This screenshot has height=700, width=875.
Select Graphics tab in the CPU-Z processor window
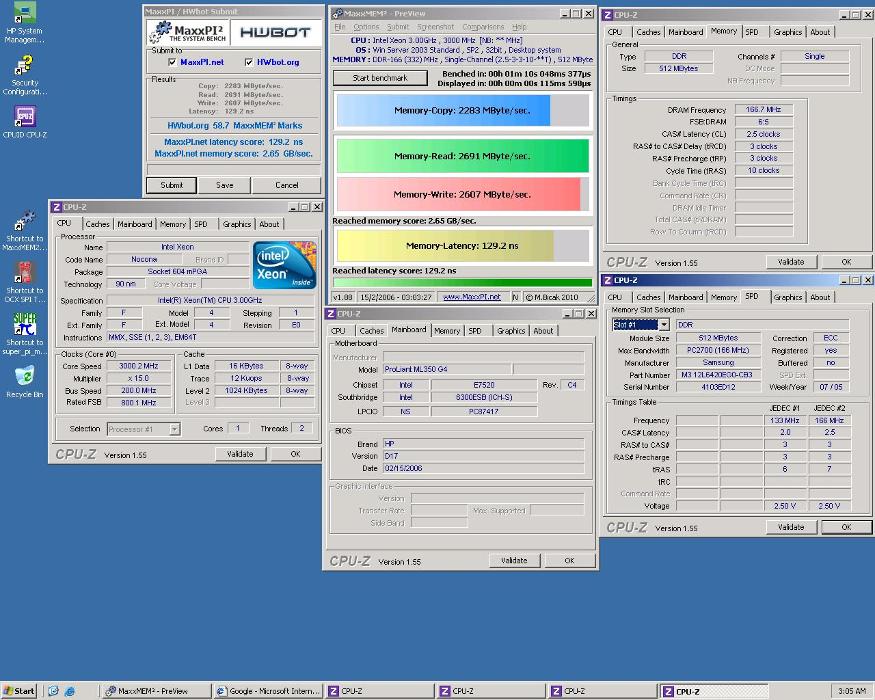[x=237, y=224]
